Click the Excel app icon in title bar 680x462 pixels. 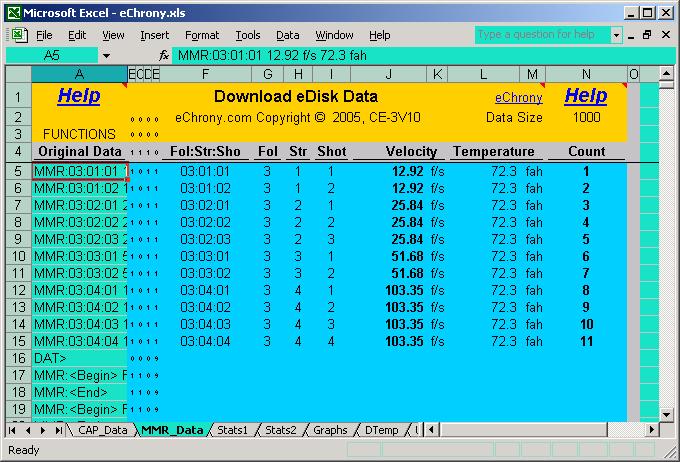13,13
